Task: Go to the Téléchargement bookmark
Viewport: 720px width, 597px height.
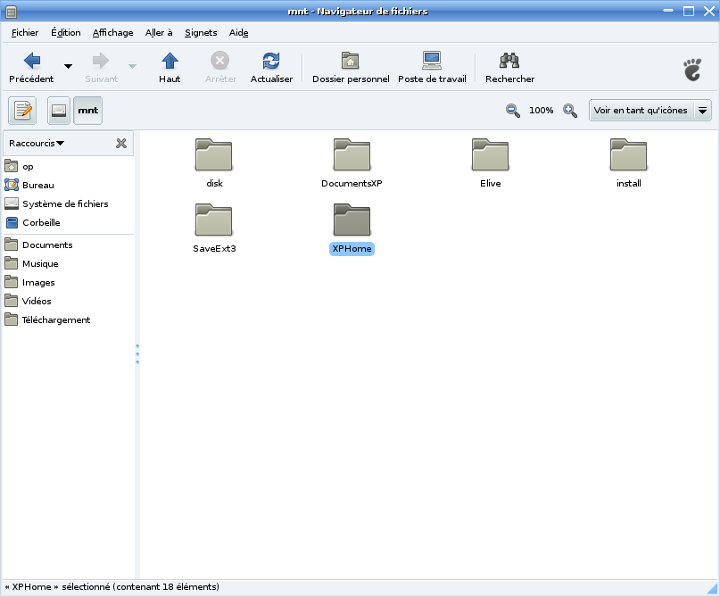Action: coord(68,320)
